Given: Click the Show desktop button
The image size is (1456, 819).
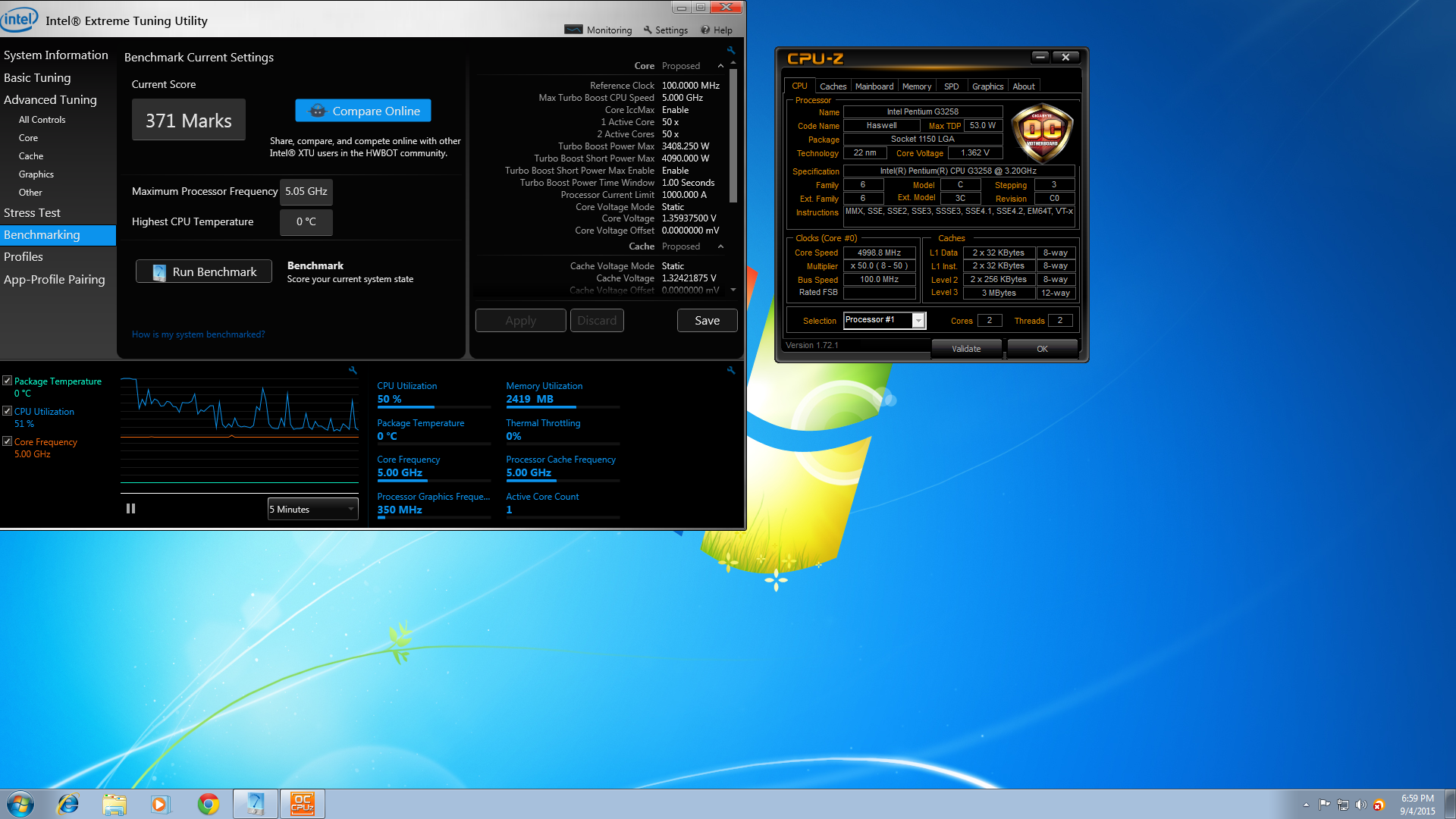Looking at the screenshot, I should 1450,804.
